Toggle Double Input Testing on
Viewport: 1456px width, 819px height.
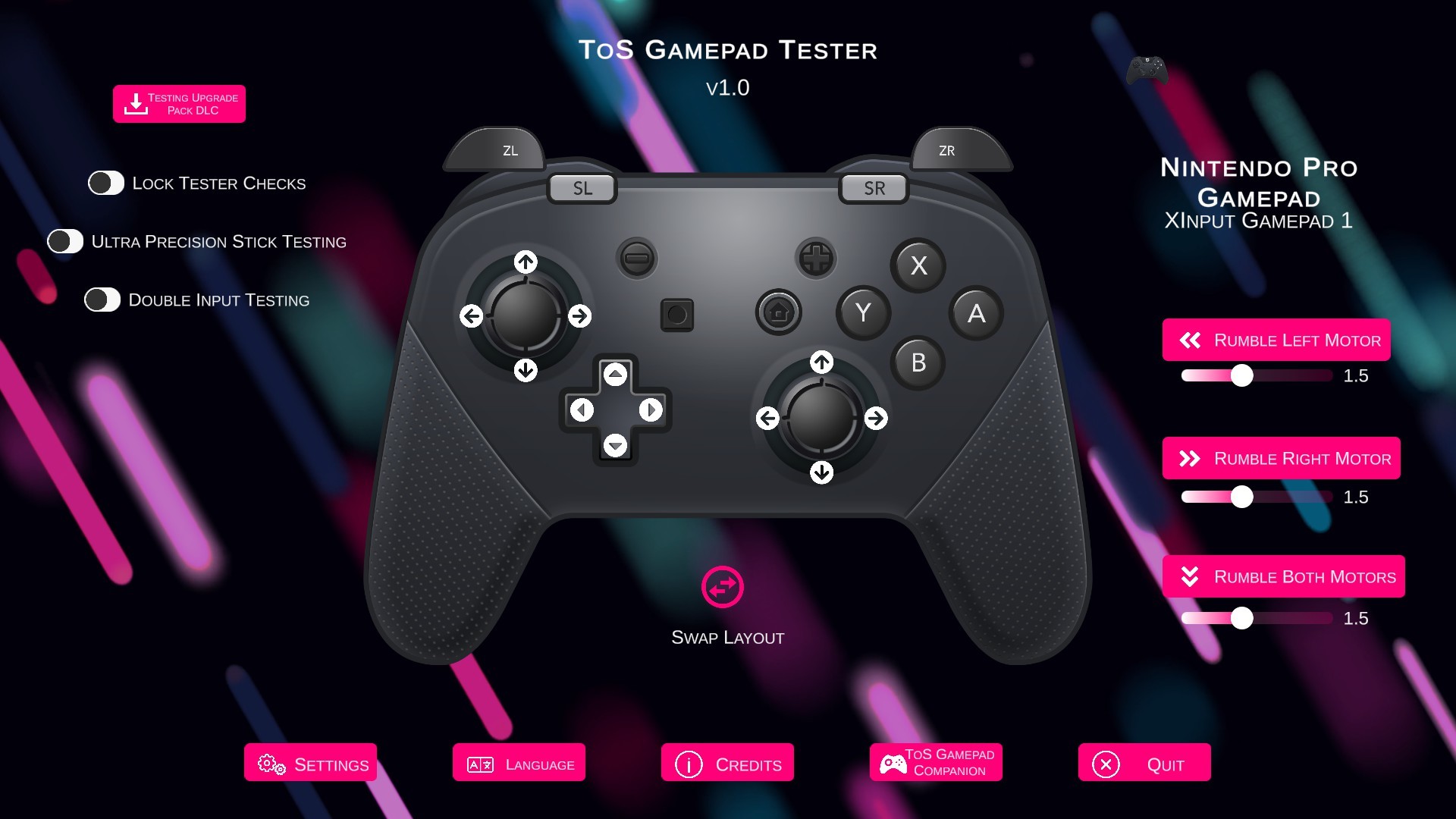102,299
